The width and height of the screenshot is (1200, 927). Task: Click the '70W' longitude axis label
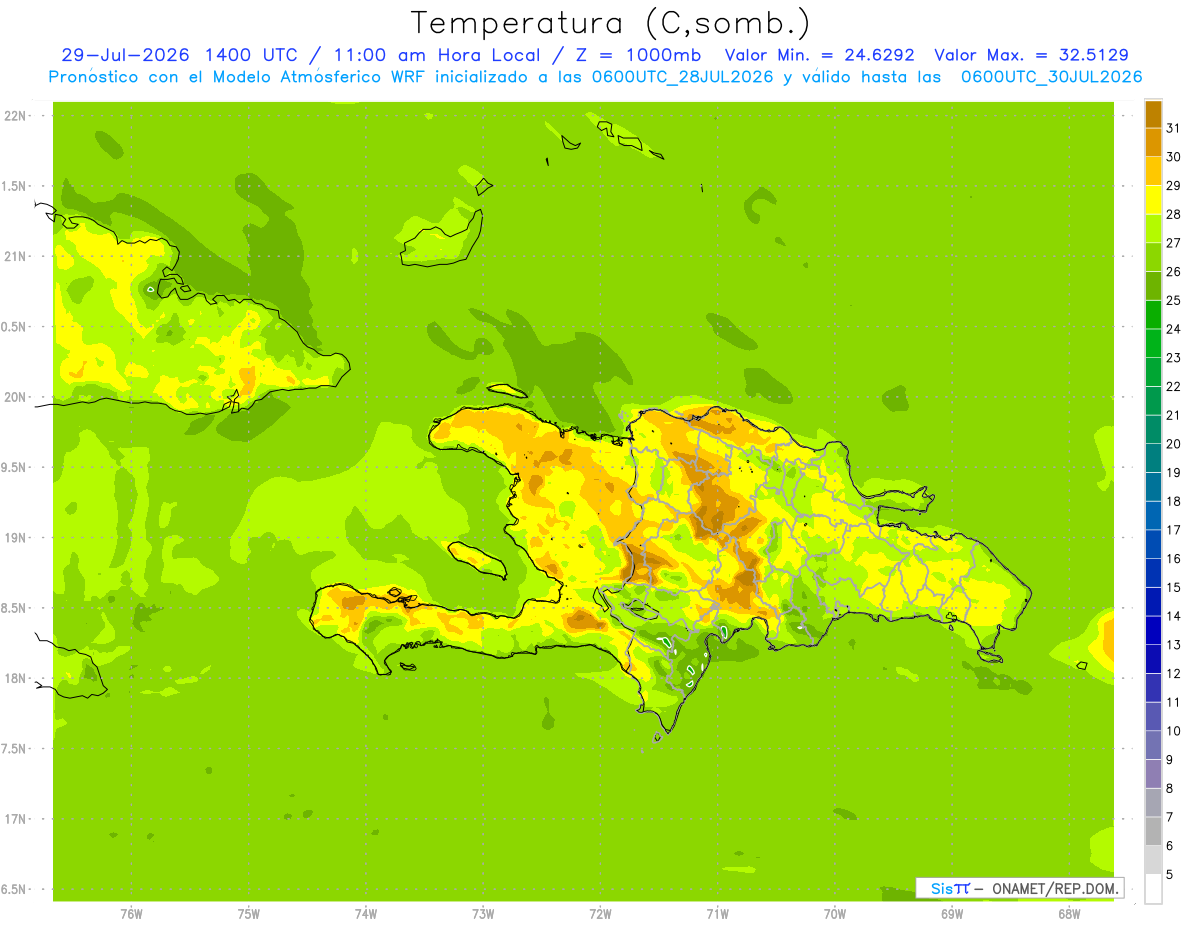click(x=835, y=913)
